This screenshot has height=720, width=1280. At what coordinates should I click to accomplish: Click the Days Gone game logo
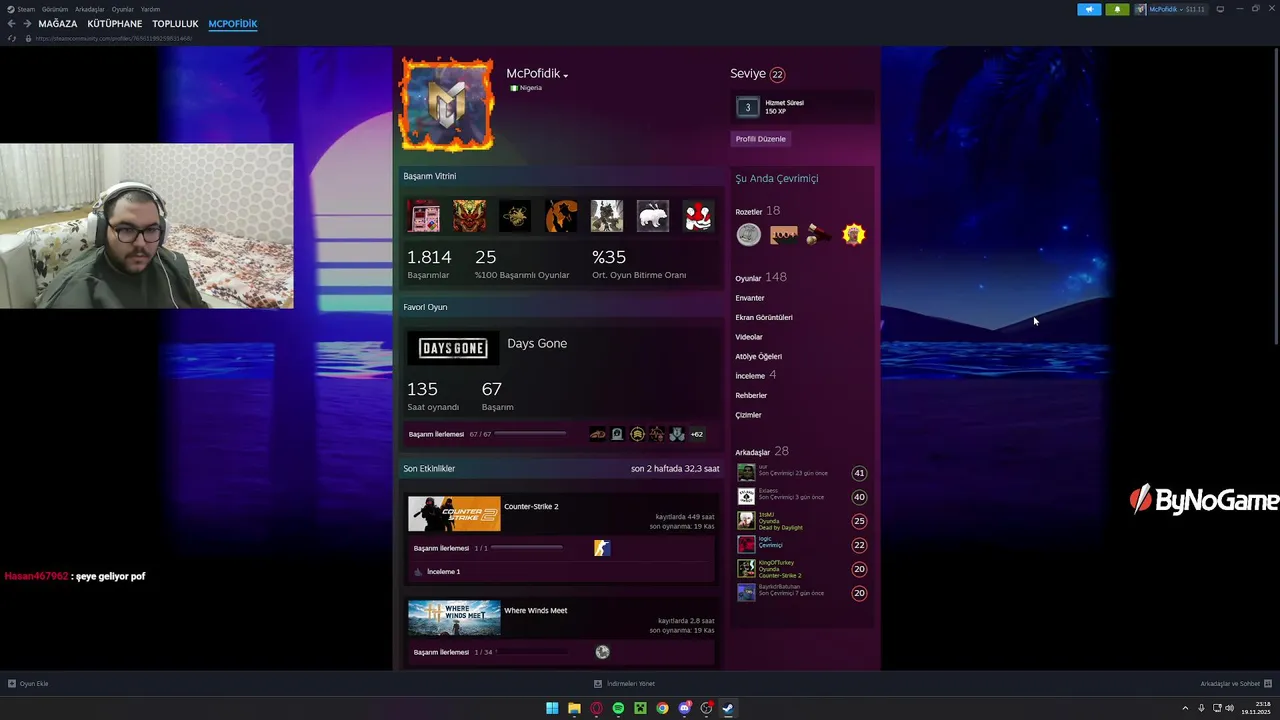pyautogui.click(x=453, y=348)
